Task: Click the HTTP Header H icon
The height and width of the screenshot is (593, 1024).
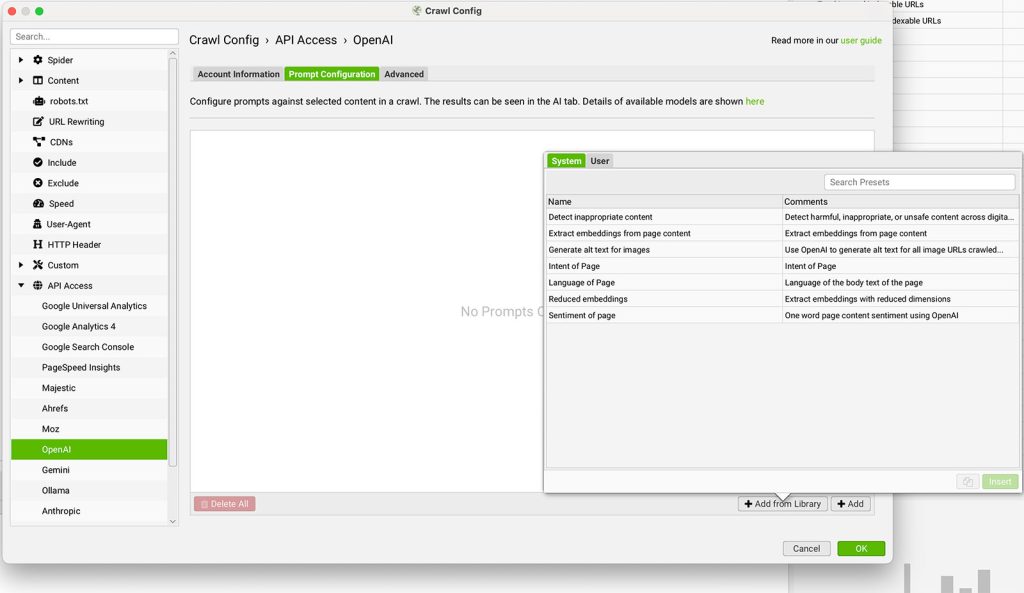Action: [38, 244]
